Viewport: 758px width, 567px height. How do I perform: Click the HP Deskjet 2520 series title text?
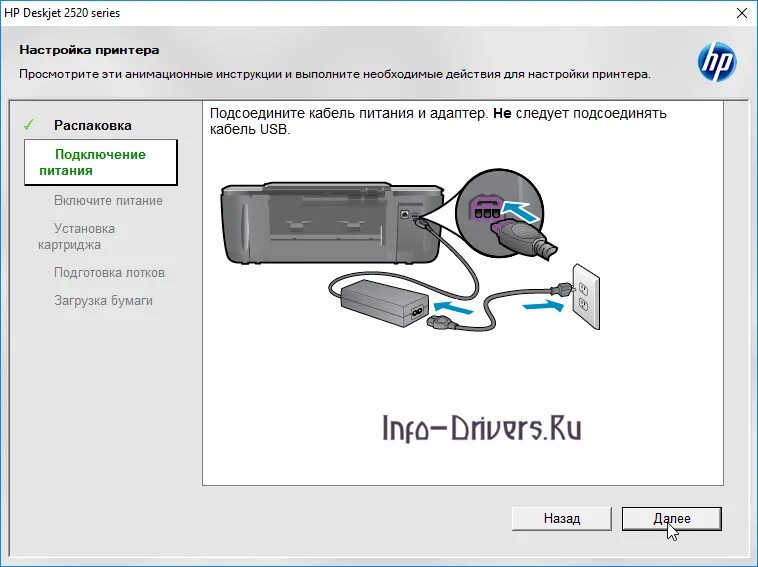(x=62, y=13)
